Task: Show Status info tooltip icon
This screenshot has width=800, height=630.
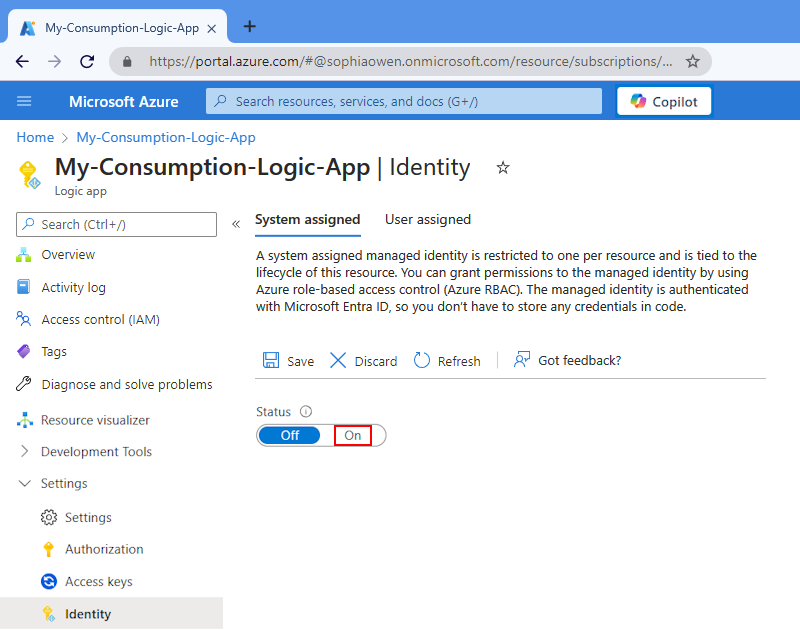Action: click(306, 411)
